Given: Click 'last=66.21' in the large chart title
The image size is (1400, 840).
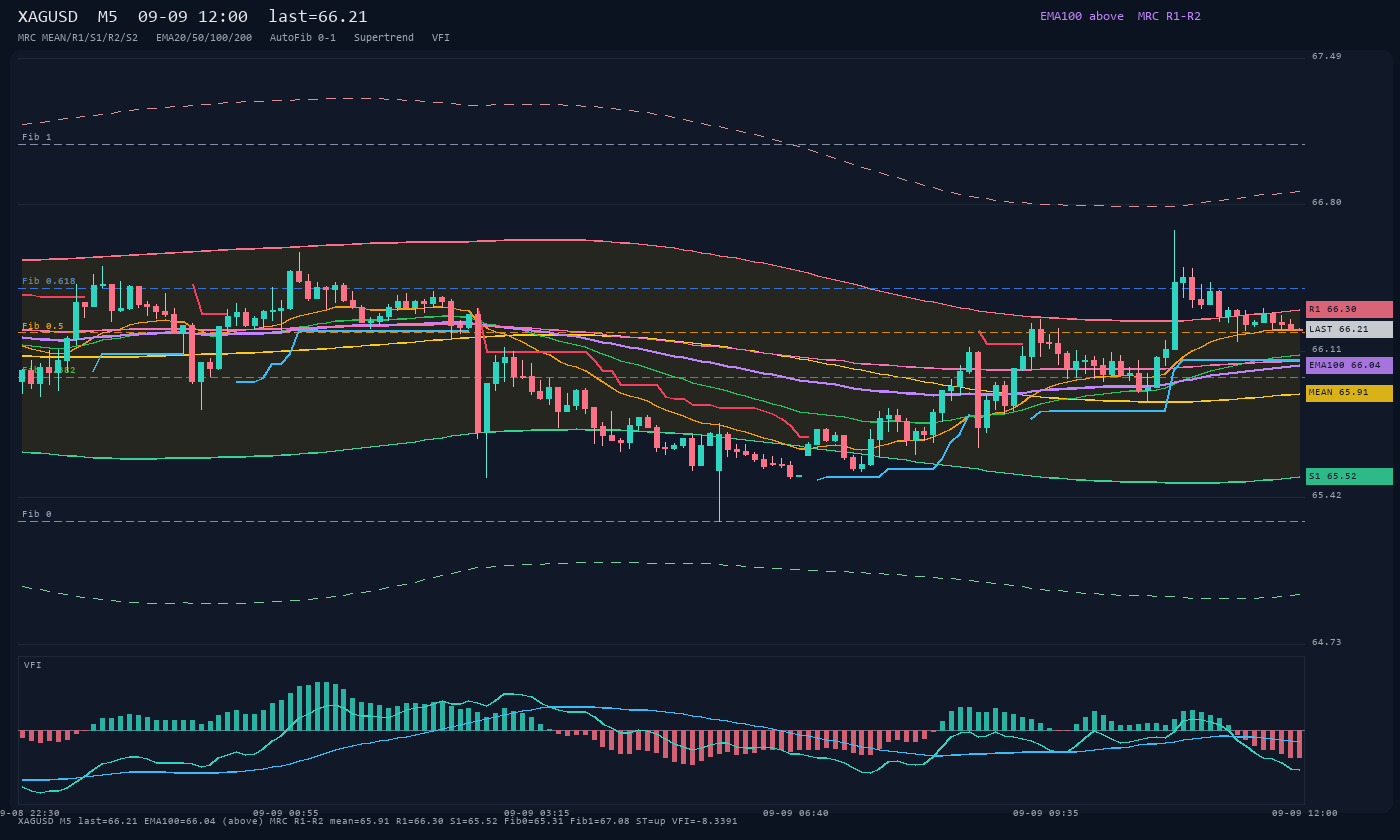Looking at the screenshot, I should (x=318, y=16).
